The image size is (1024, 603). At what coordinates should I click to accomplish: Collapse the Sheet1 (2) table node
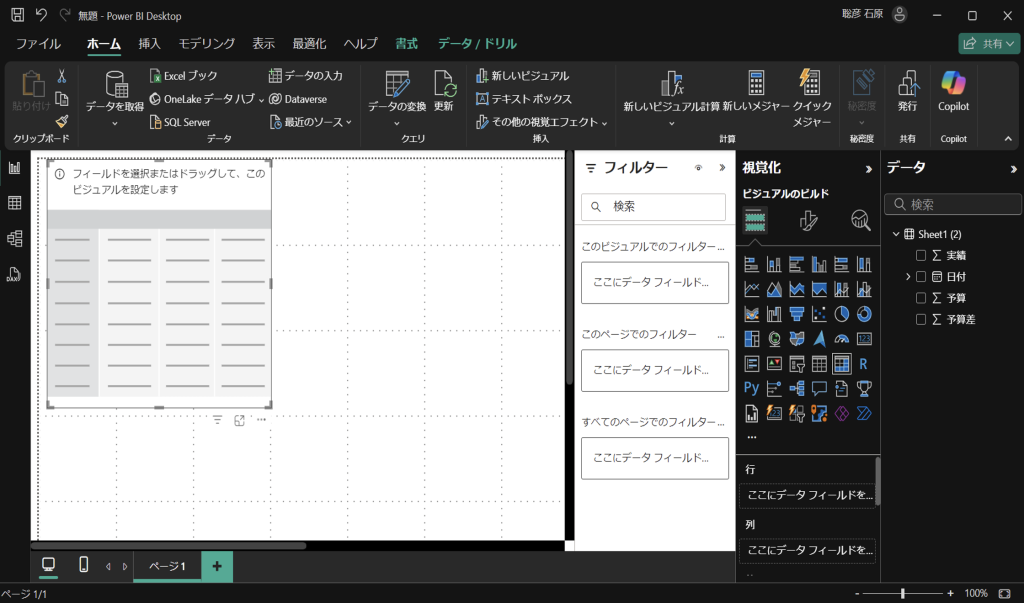[895, 234]
